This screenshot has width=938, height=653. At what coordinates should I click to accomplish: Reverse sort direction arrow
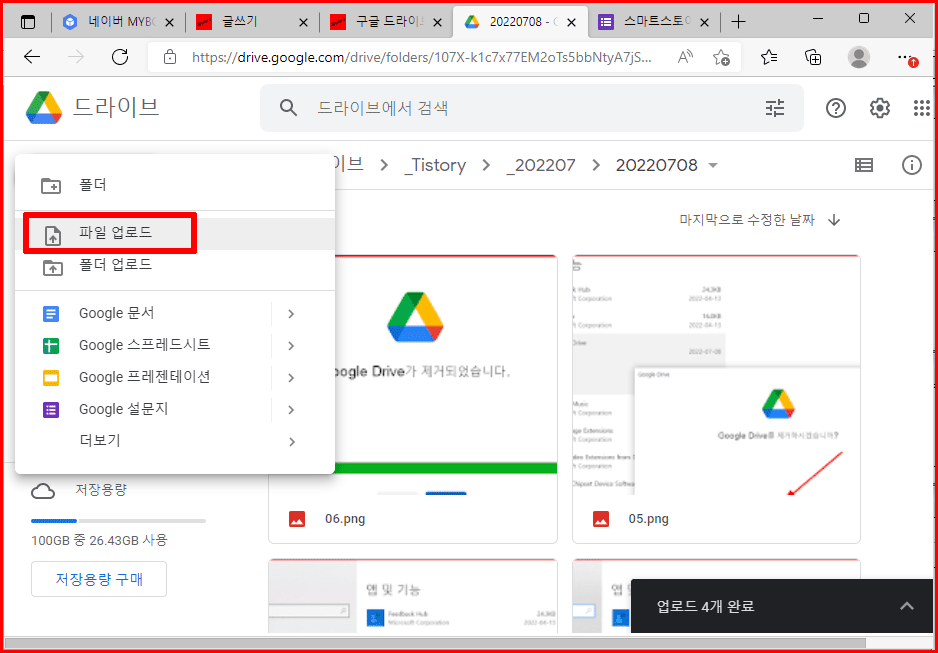834,221
